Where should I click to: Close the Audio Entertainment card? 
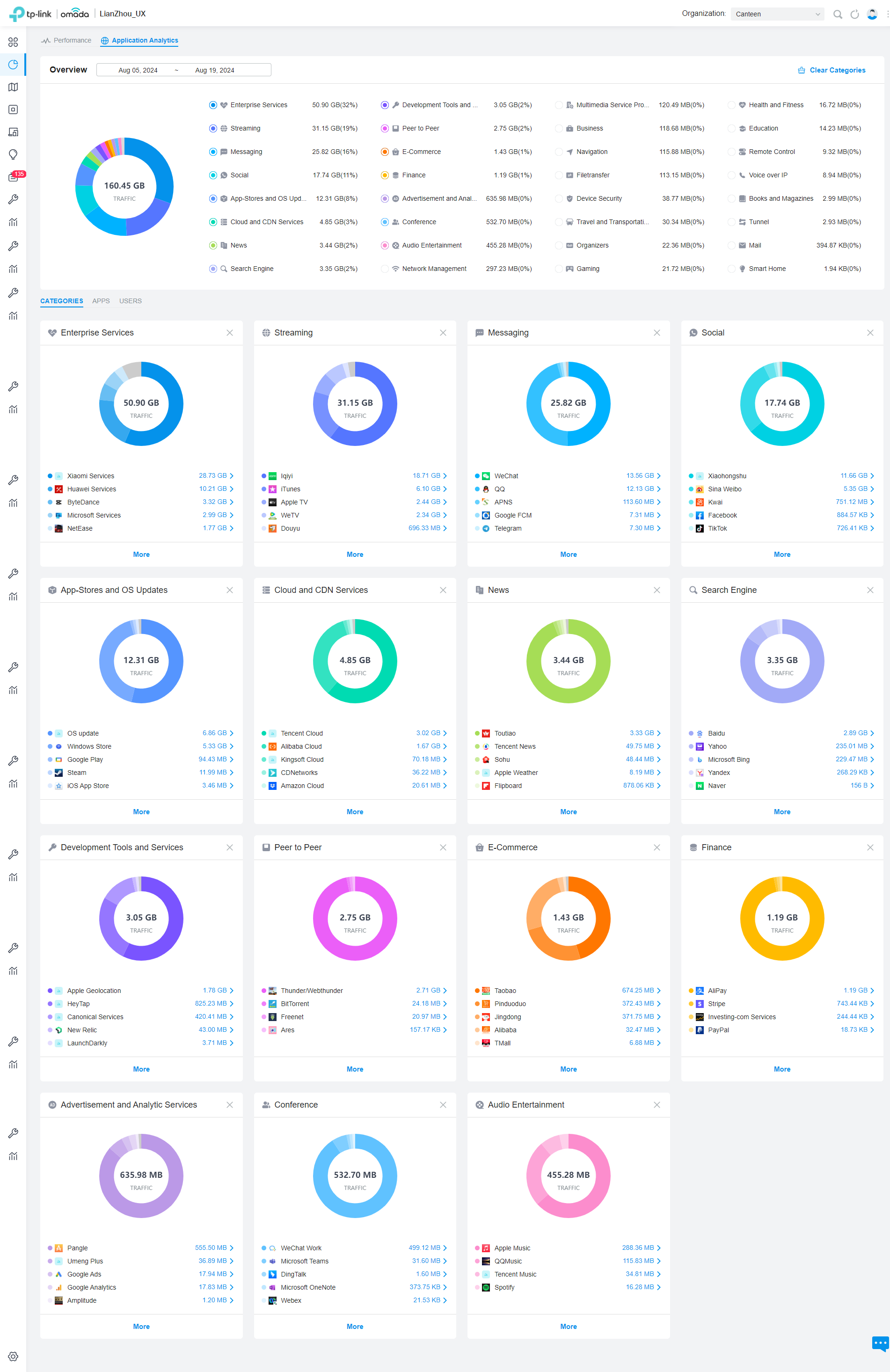point(657,1104)
